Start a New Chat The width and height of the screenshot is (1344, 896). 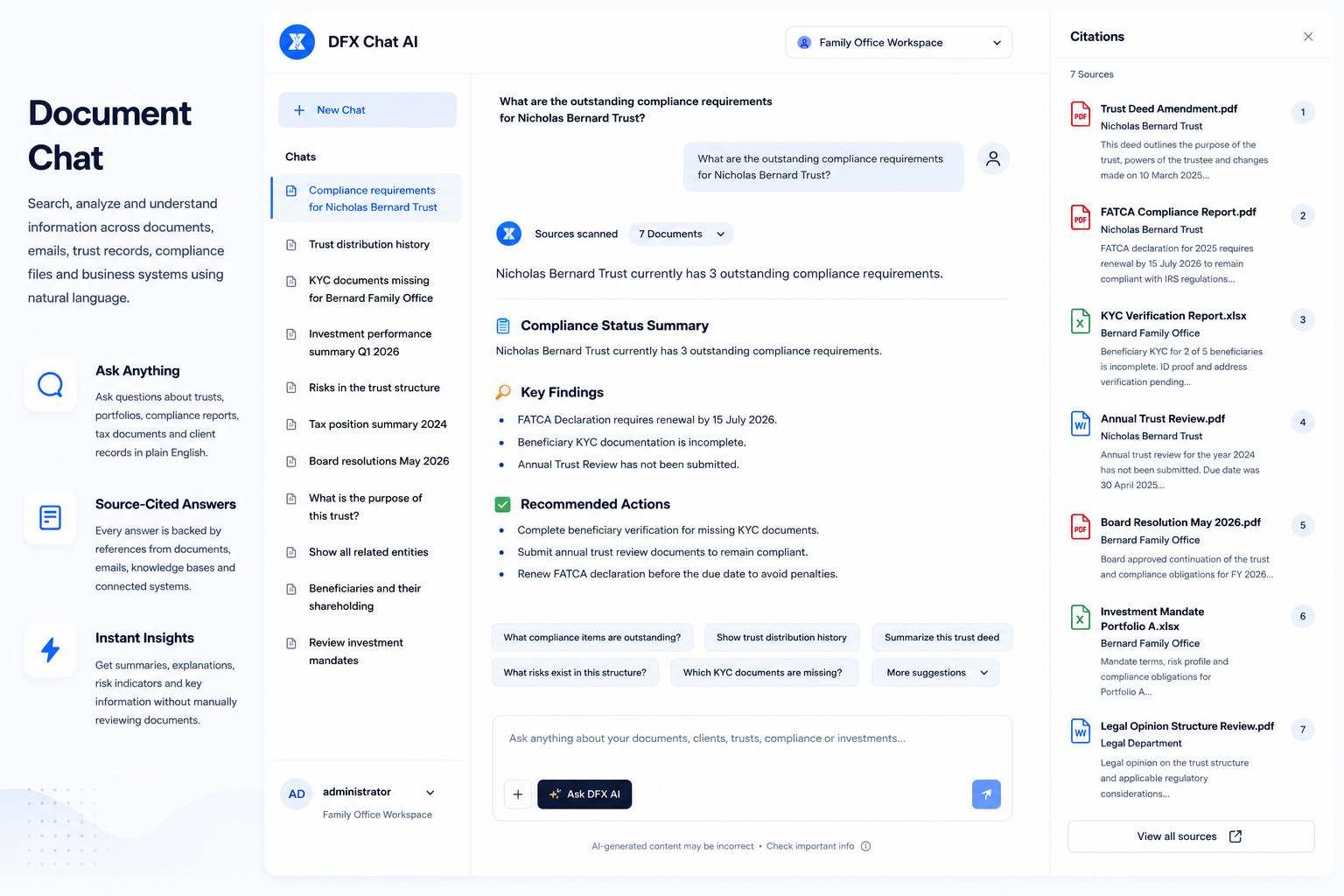point(367,110)
